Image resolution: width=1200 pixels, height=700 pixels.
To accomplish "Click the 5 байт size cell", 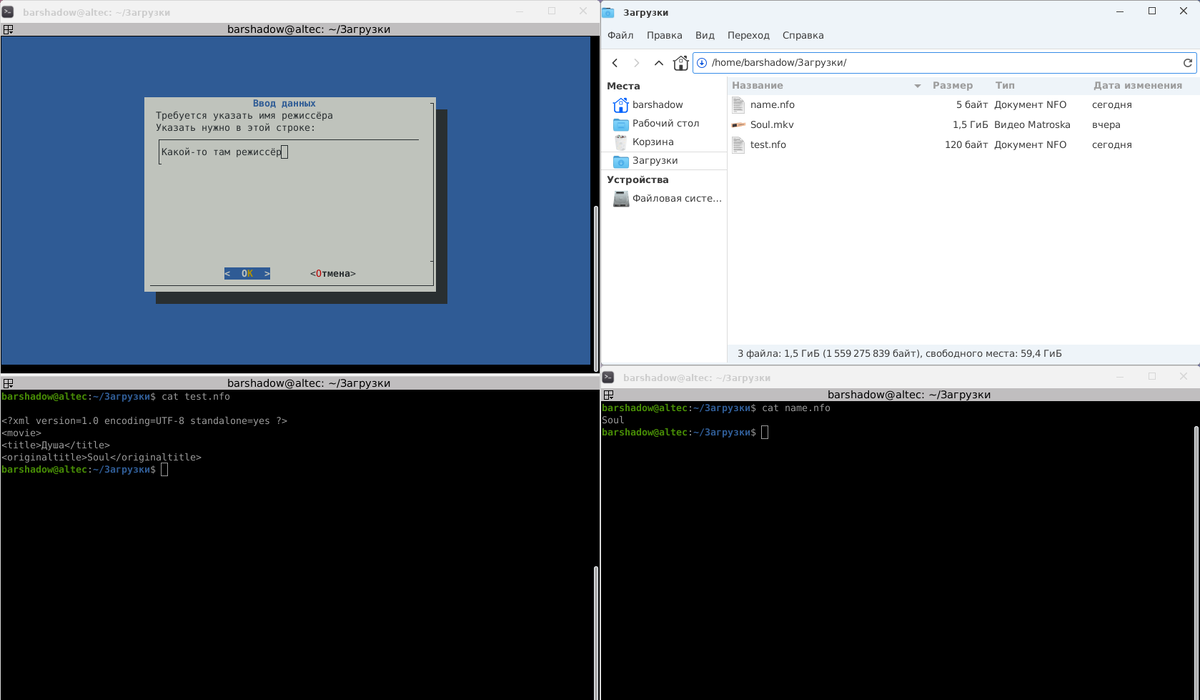I will (972, 104).
